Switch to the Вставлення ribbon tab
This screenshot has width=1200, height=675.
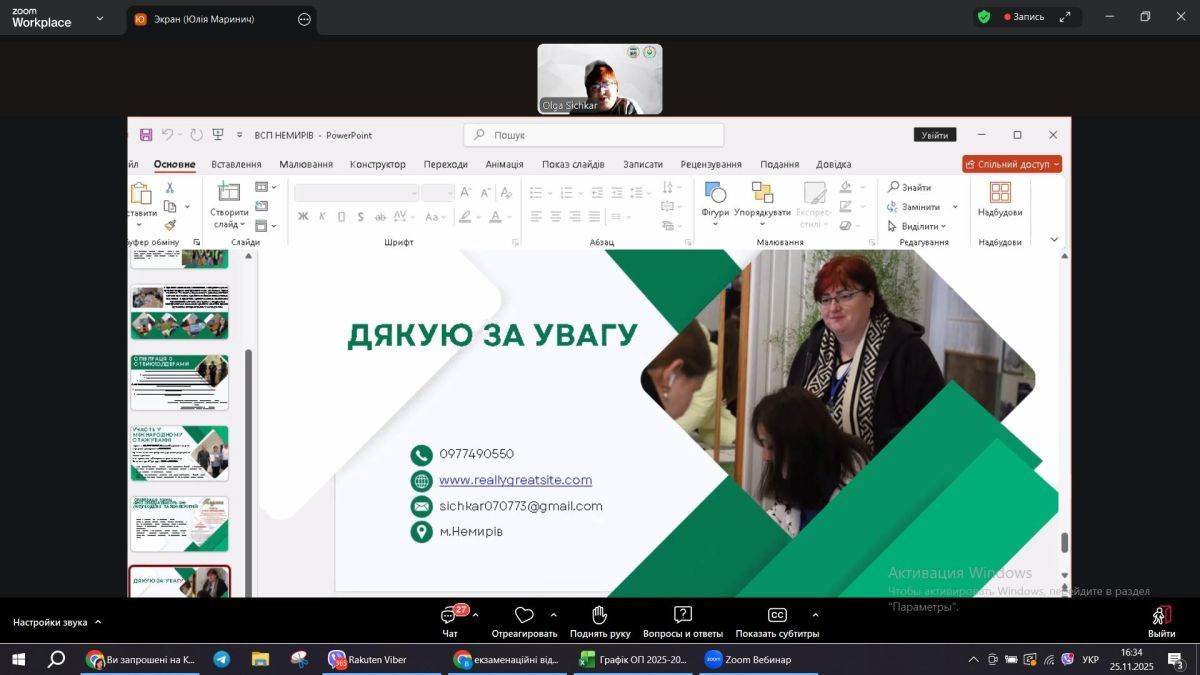point(236,164)
